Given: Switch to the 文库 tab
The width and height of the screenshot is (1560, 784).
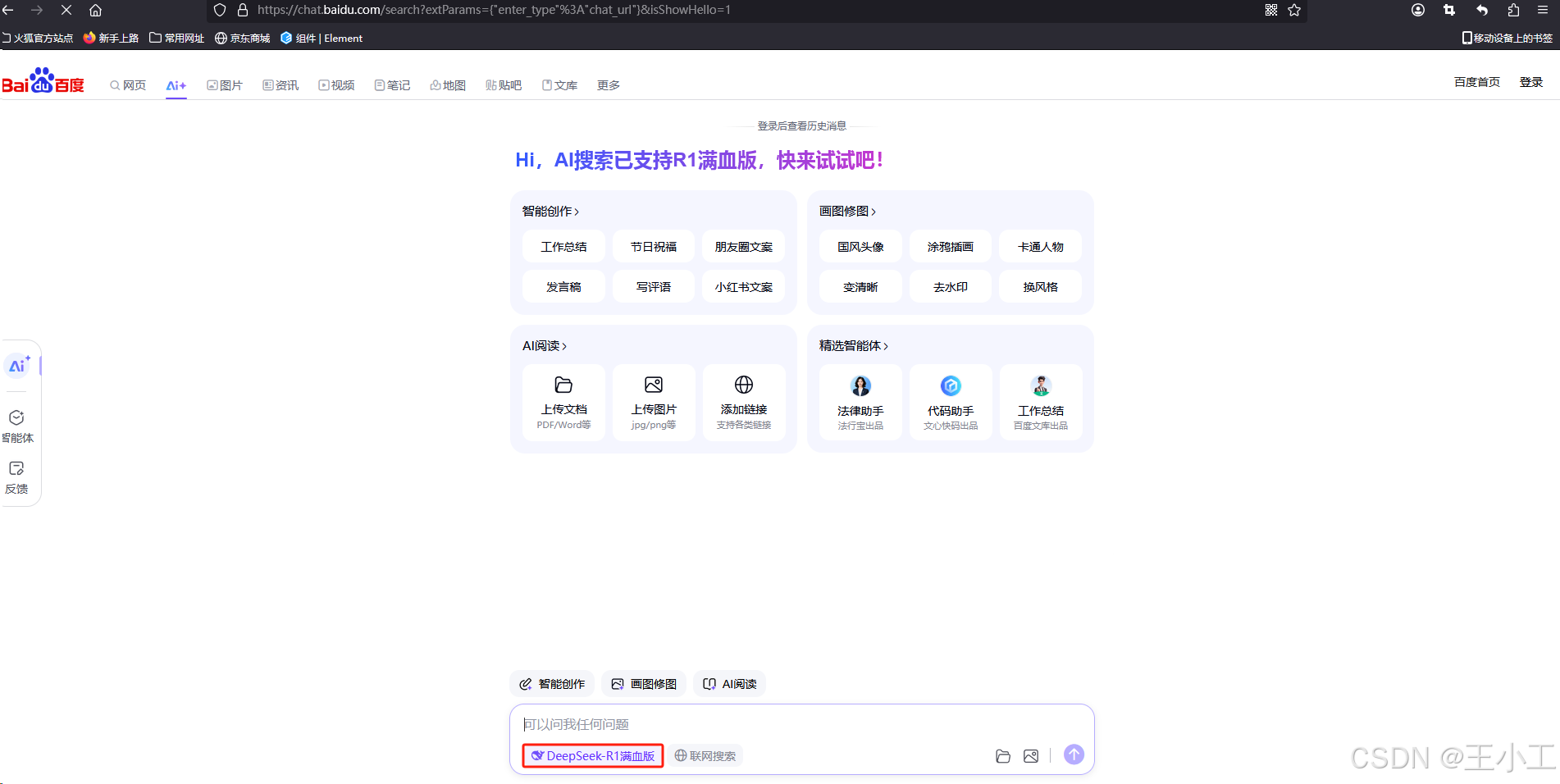Looking at the screenshot, I should [559, 85].
